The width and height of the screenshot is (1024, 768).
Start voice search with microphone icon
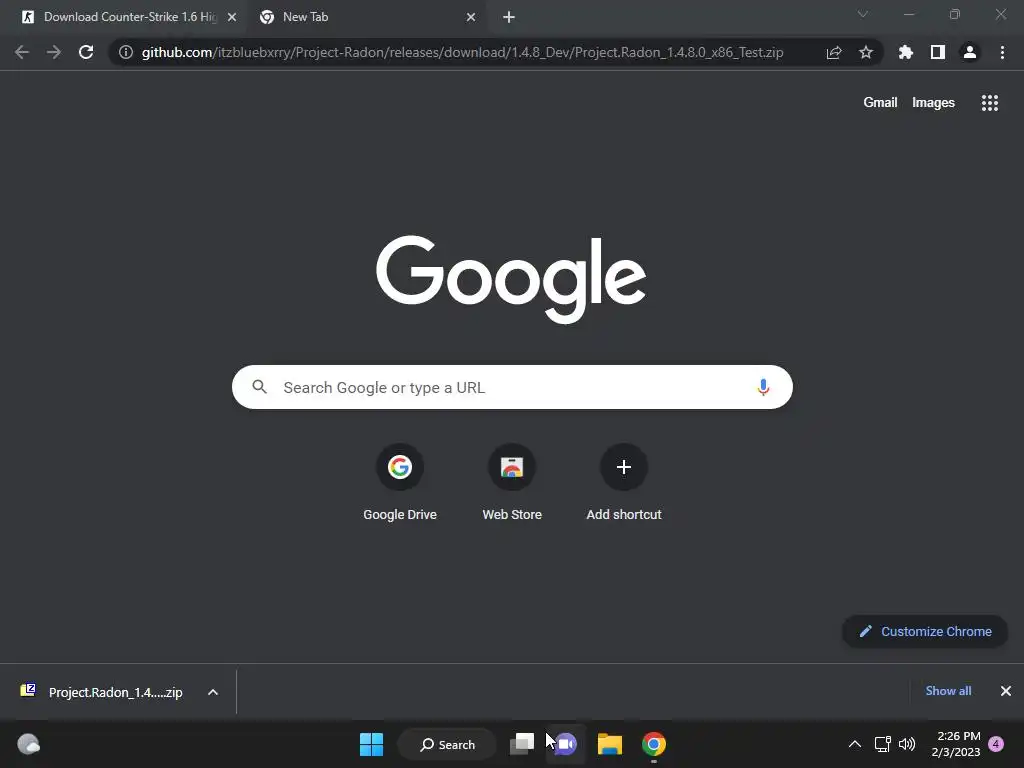pyautogui.click(x=763, y=387)
